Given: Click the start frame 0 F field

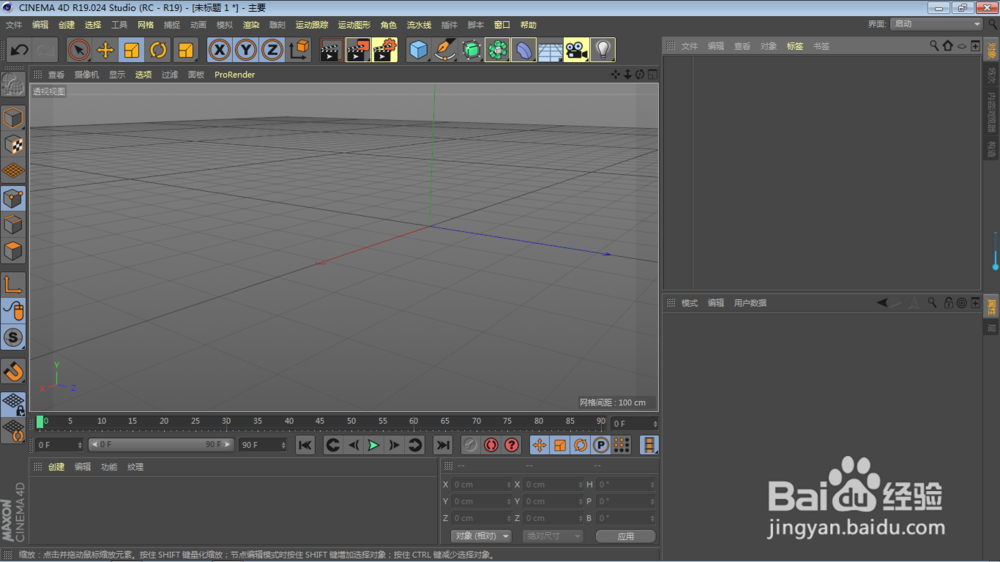Looking at the screenshot, I should click(x=59, y=445).
